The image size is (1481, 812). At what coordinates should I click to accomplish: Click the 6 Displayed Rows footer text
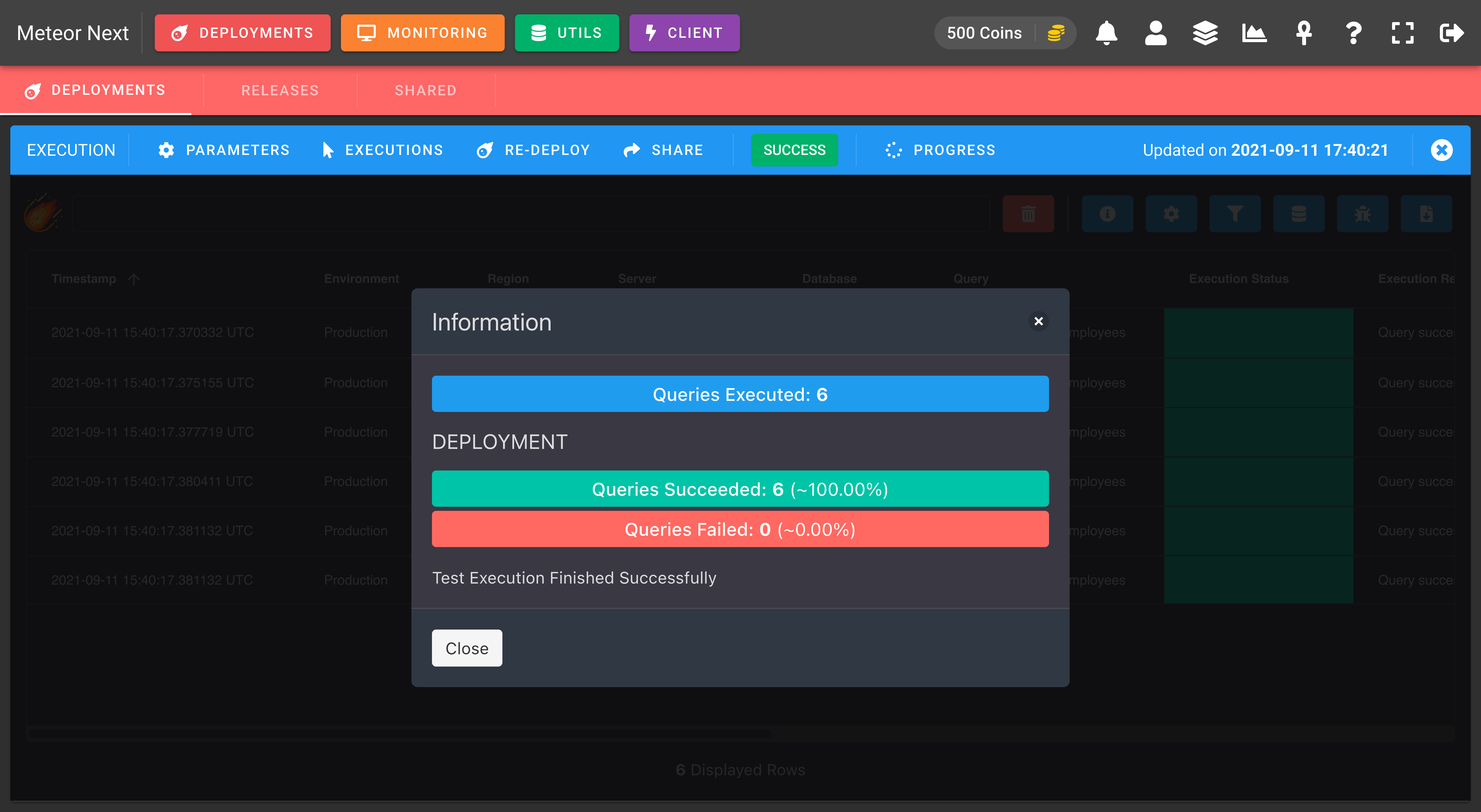click(740, 770)
